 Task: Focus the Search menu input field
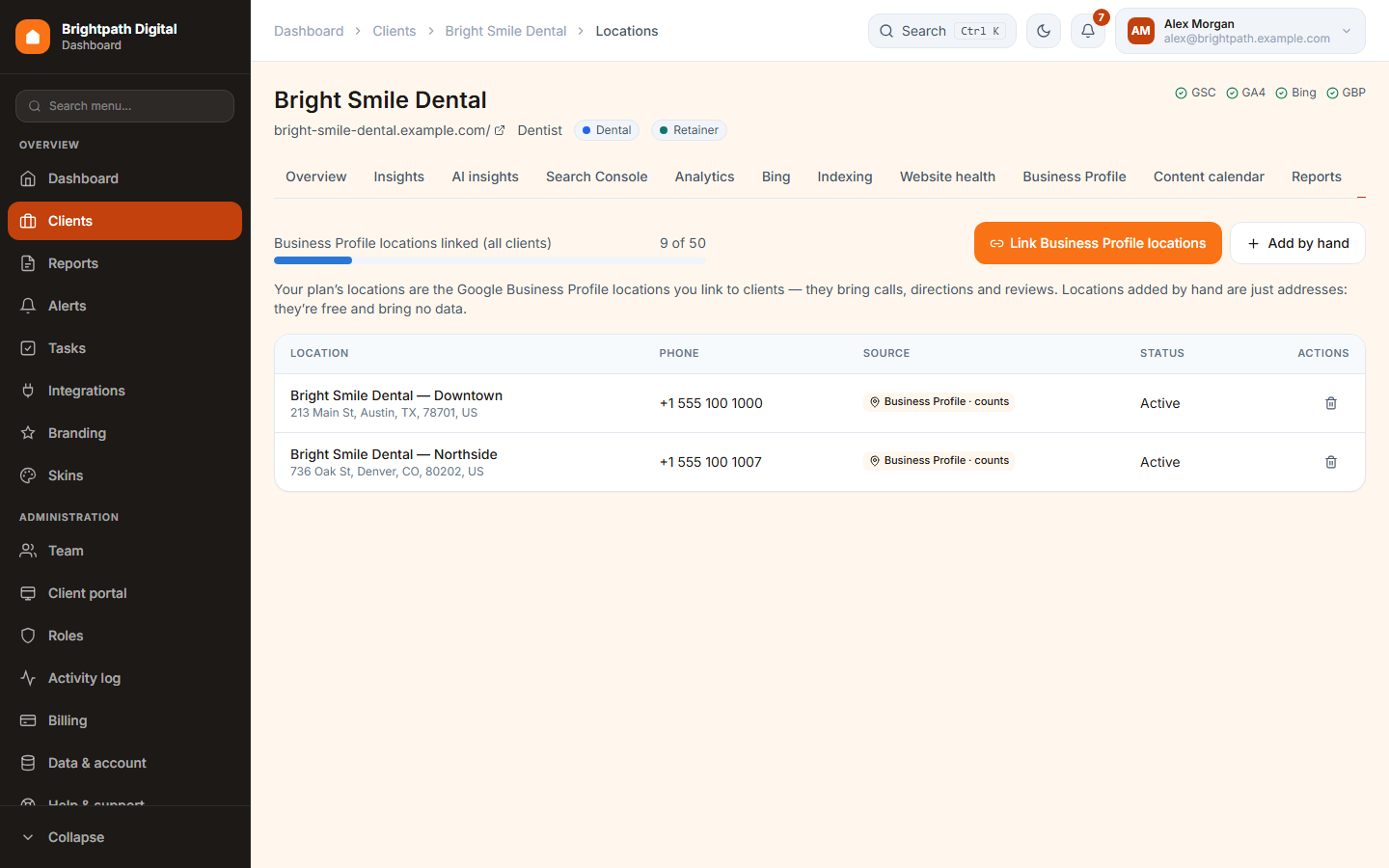(124, 106)
